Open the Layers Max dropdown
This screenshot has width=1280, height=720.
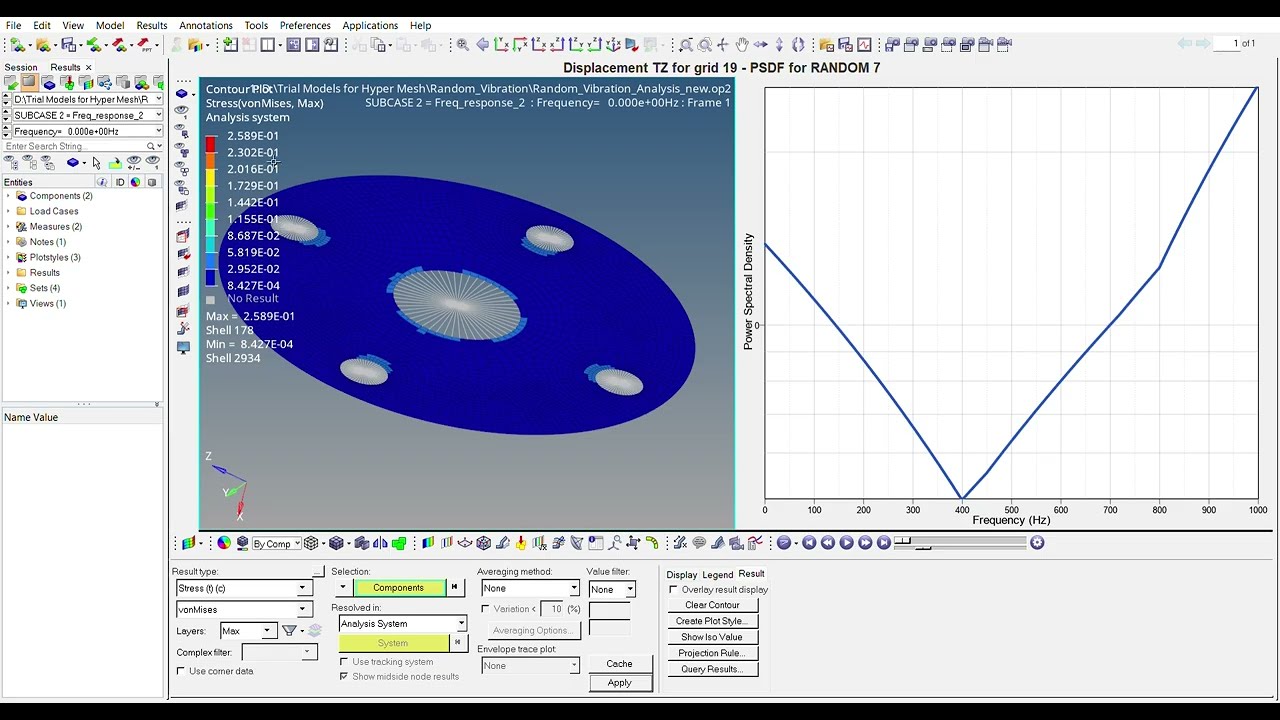pos(248,631)
